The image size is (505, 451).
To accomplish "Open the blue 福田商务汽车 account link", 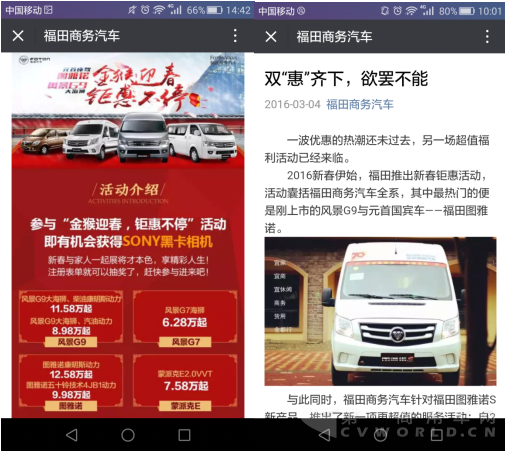I will 360,104.
